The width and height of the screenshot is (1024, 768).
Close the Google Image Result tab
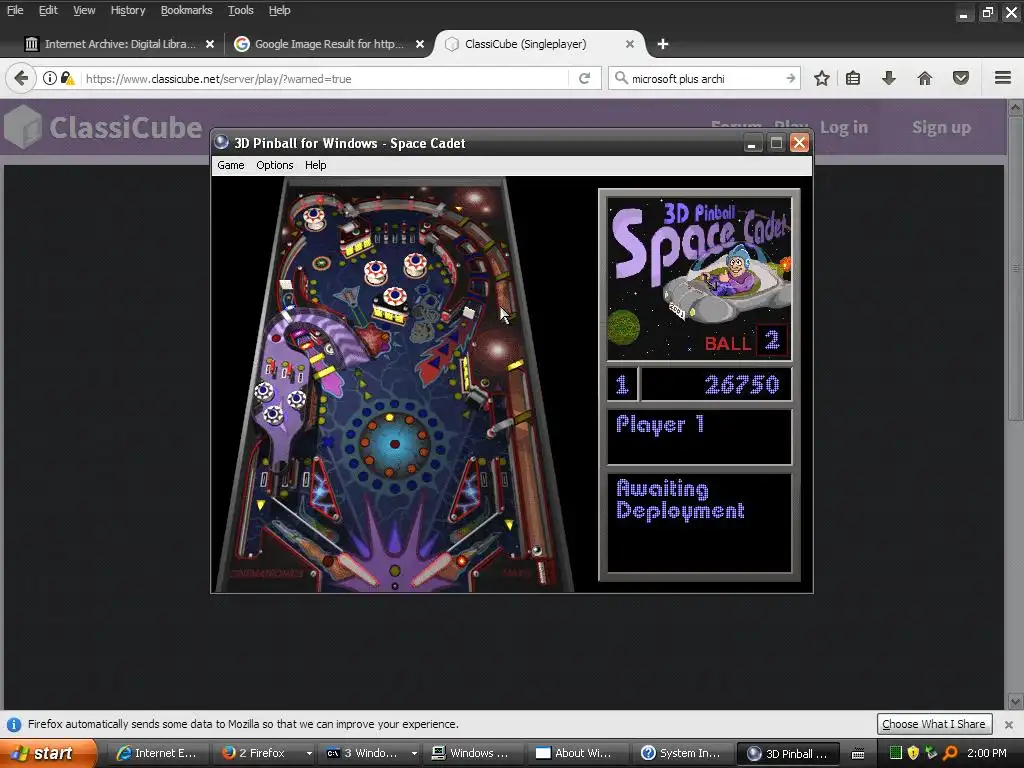pyautogui.click(x=420, y=44)
